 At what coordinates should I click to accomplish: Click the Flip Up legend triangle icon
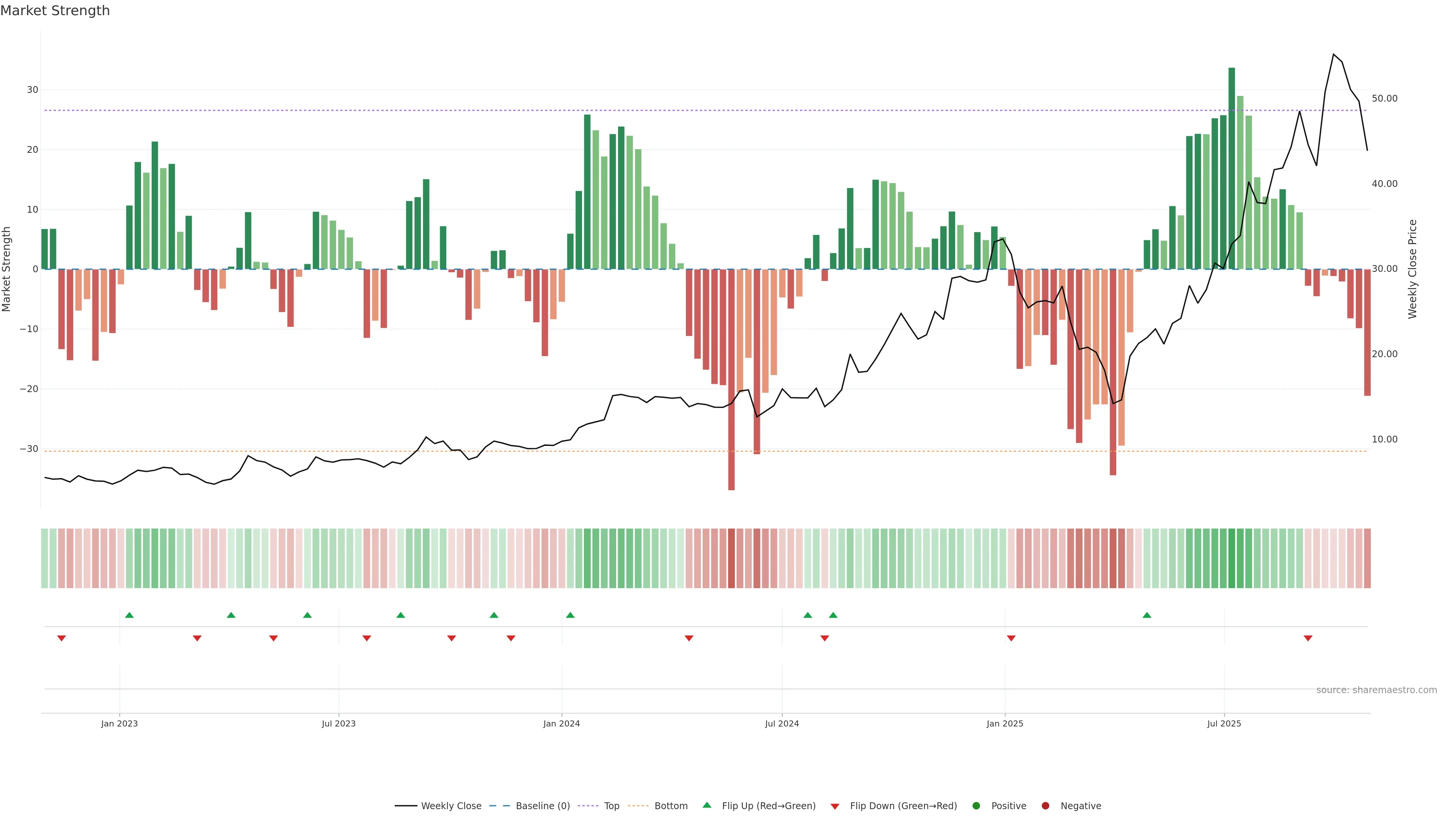[x=706, y=805]
